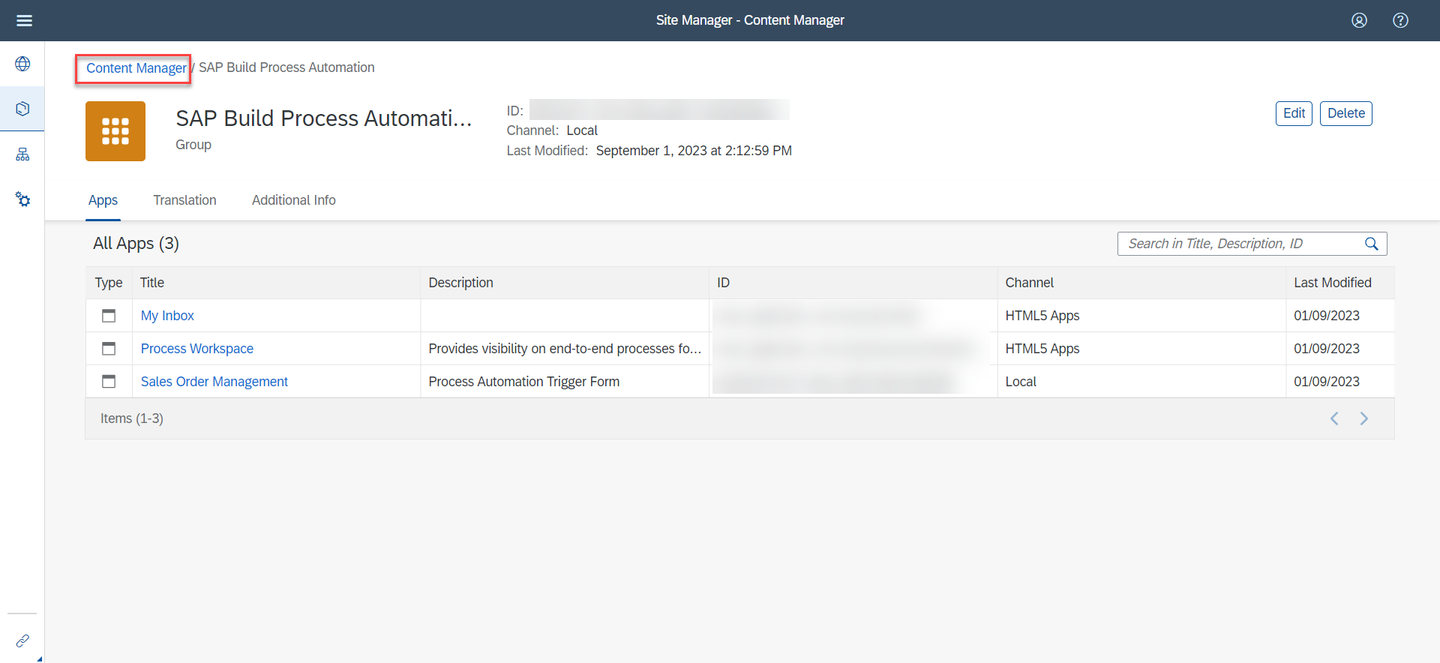The image size is (1440, 663).
Task: Open the hamburger navigation menu
Action: tap(24, 20)
